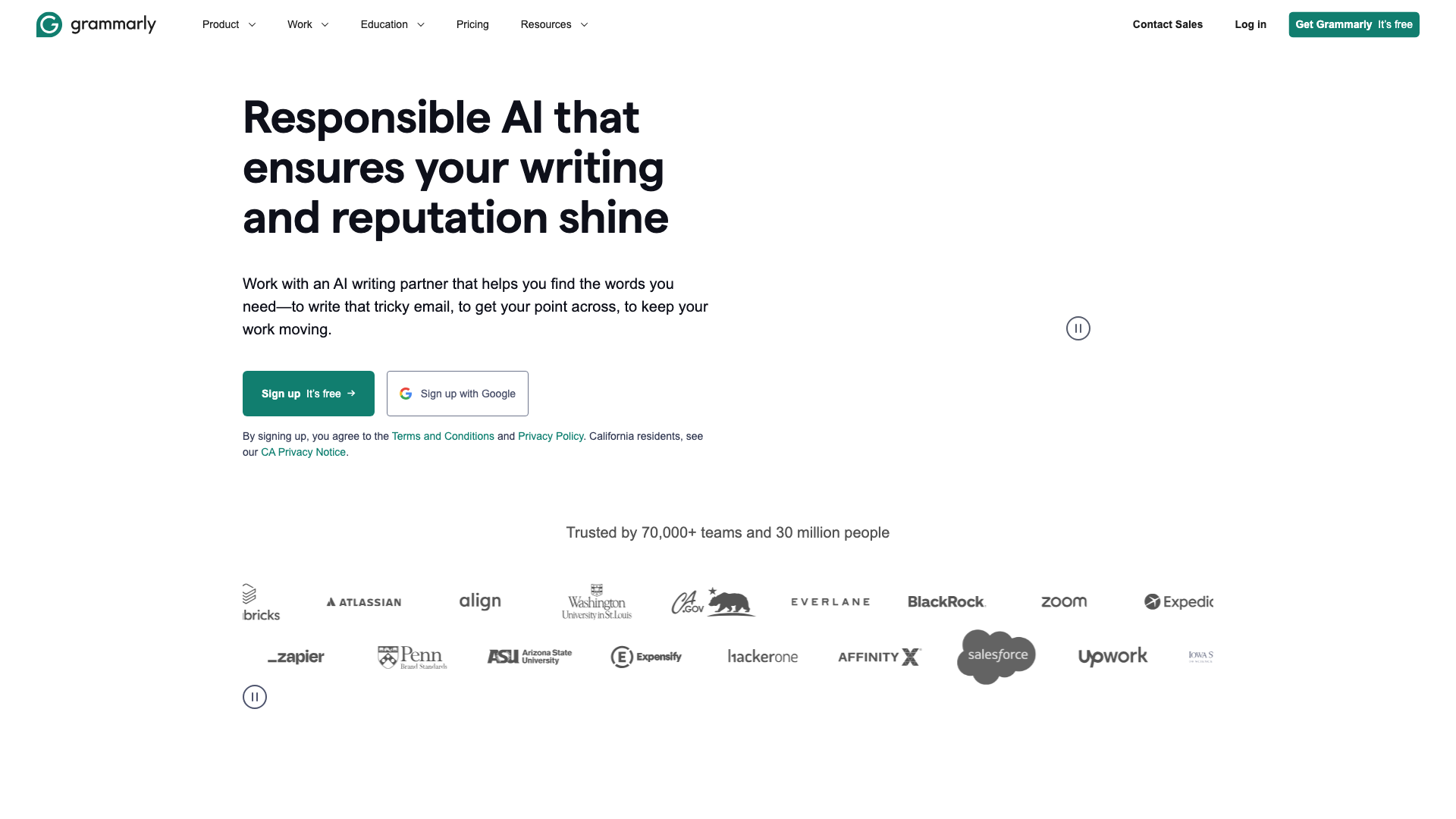Click the Upwork logo in trusted brands
Screen dimensions: 1456x819
tap(1113, 656)
